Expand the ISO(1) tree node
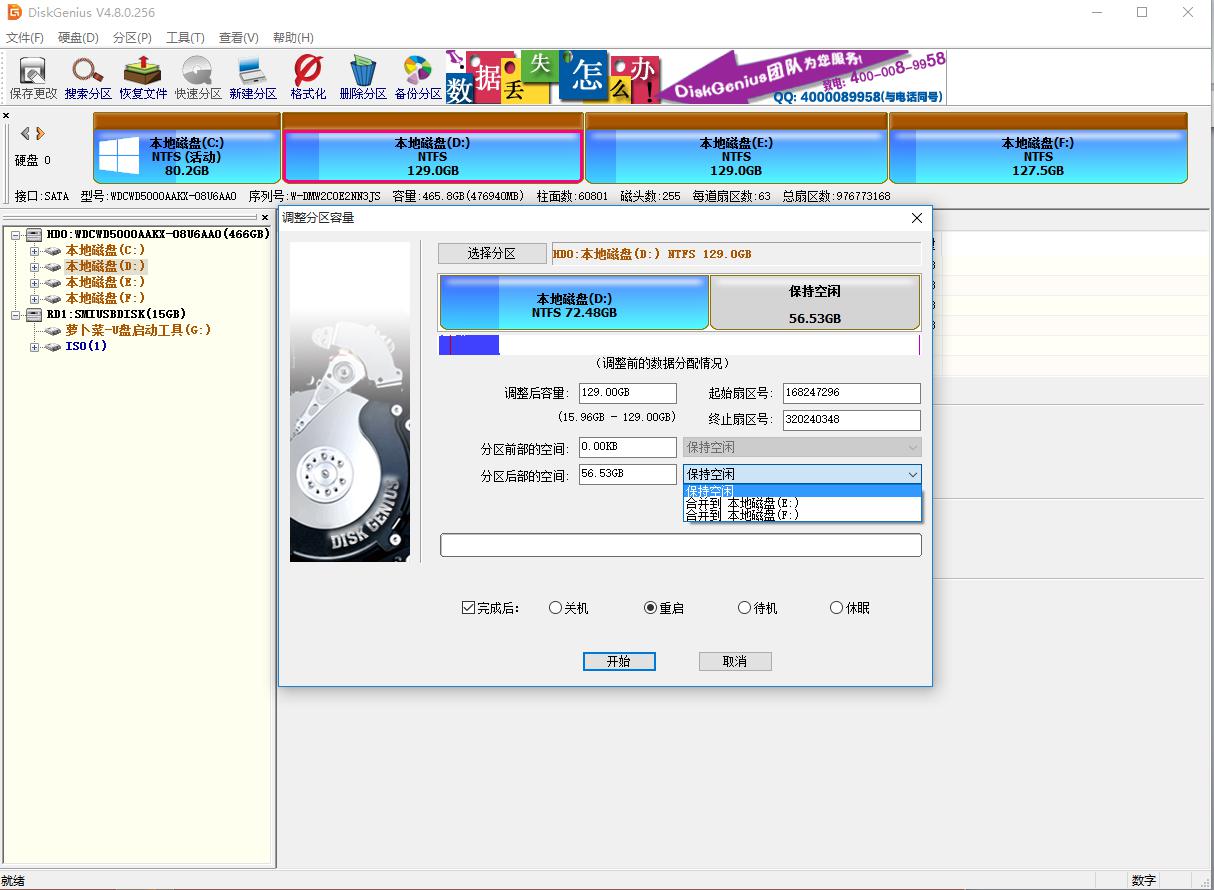Image resolution: width=1214 pixels, height=890 pixels. tap(35, 347)
